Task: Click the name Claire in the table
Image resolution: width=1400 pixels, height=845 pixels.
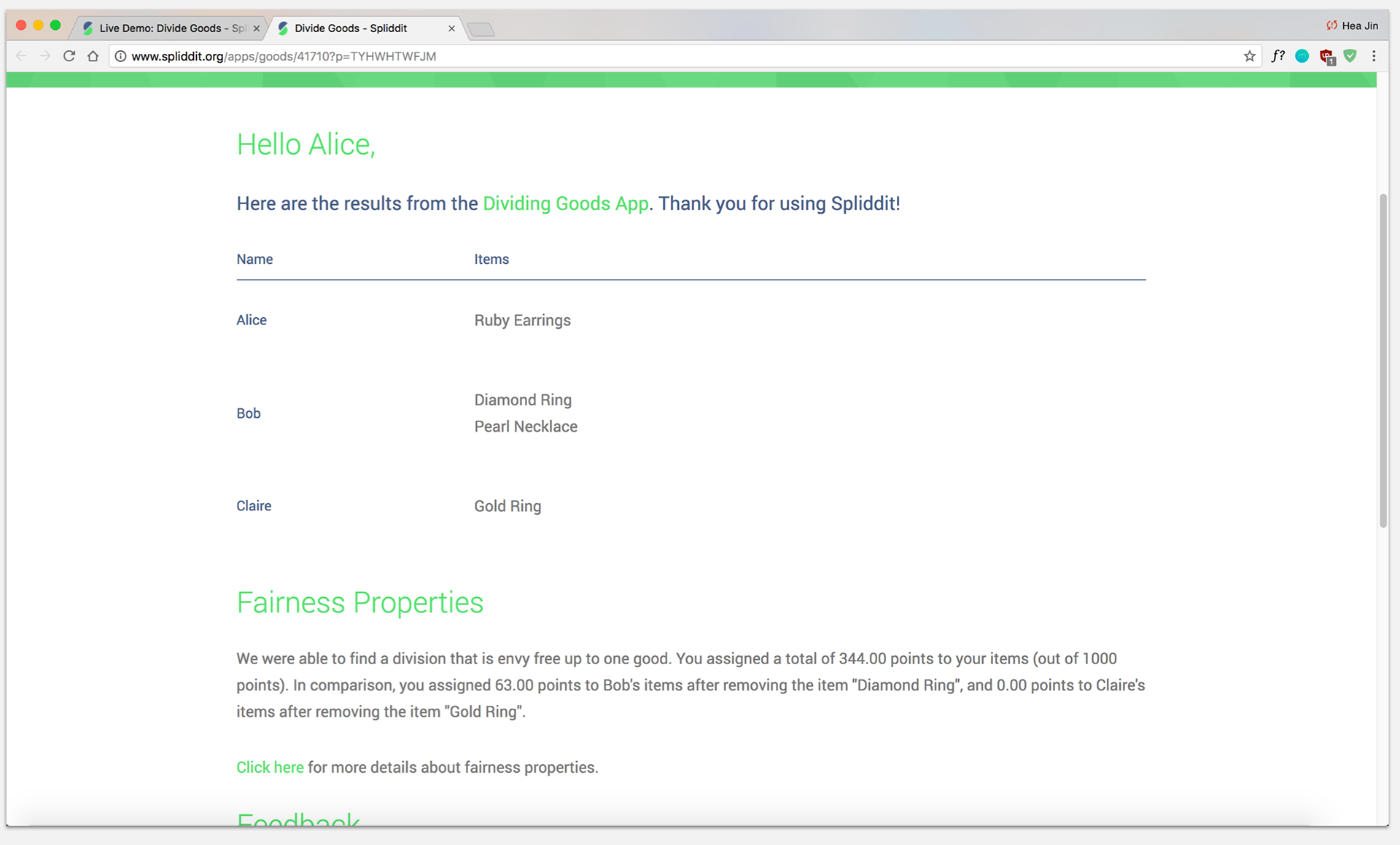Action: click(x=254, y=506)
